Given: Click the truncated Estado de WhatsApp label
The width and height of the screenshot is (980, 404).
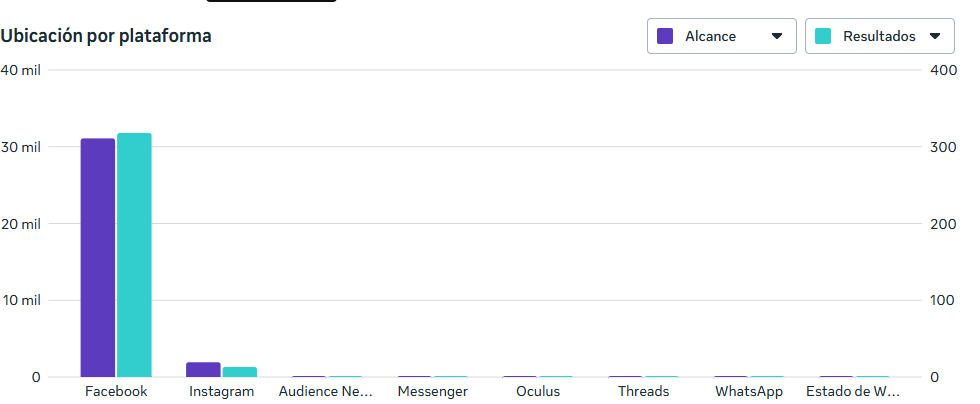Looking at the screenshot, I should pyautogui.click(x=853, y=391).
